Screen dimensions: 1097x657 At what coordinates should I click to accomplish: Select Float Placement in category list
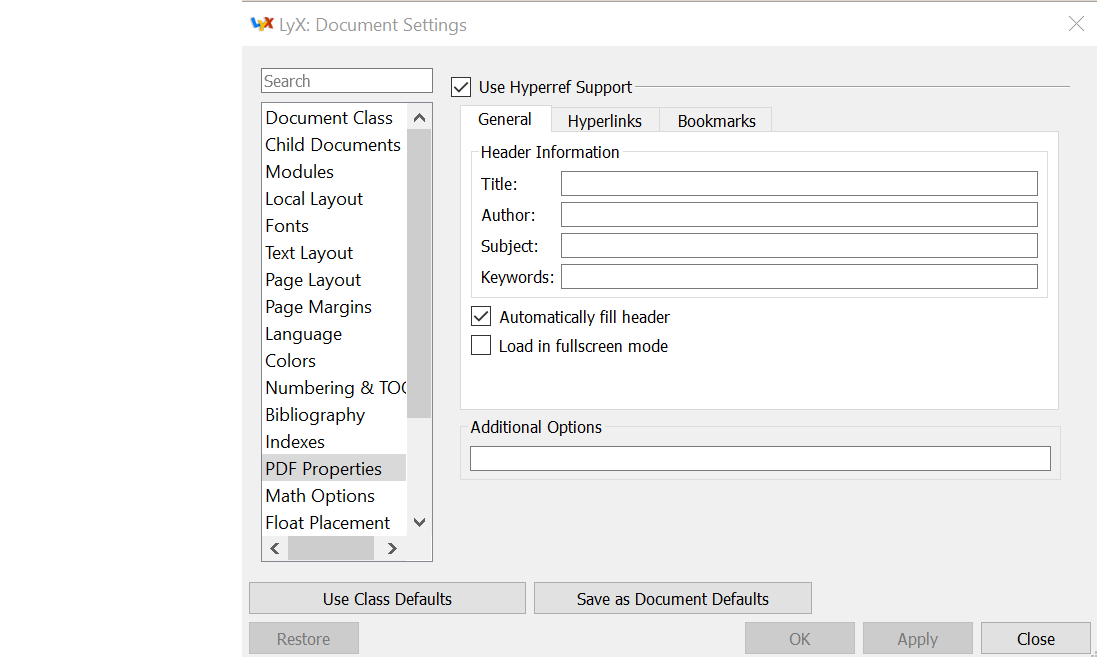point(334,523)
